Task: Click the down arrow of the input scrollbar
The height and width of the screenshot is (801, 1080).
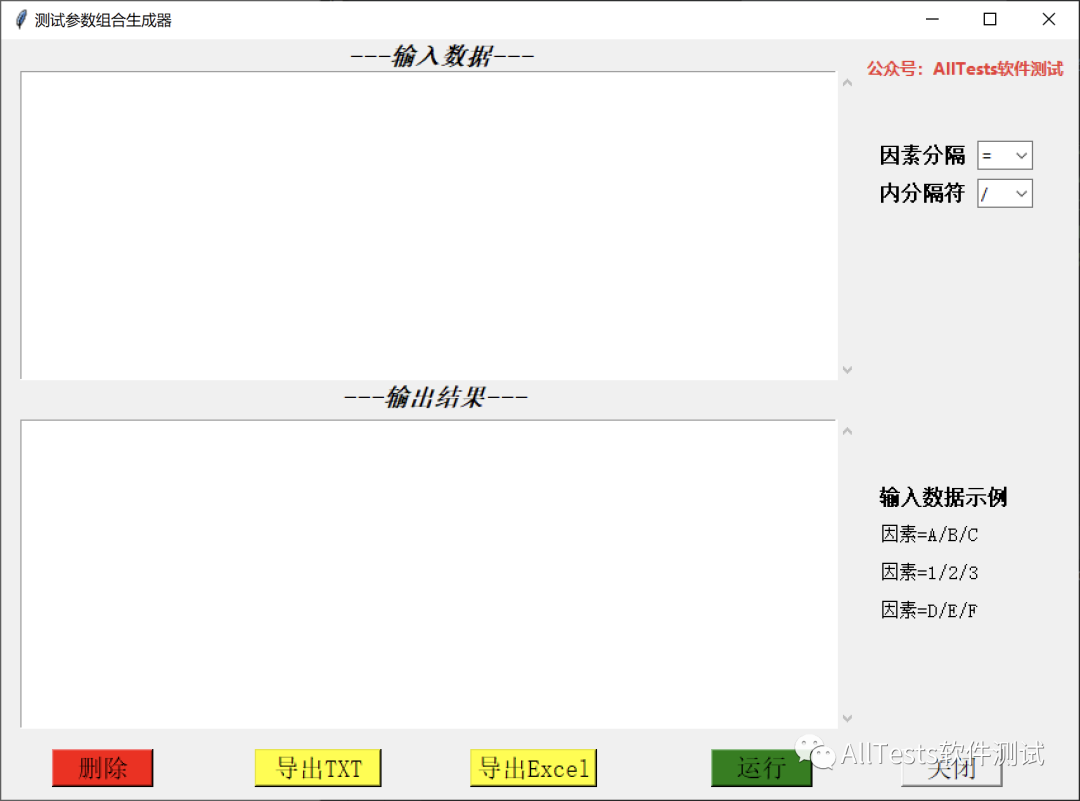Action: pyautogui.click(x=847, y=369)
